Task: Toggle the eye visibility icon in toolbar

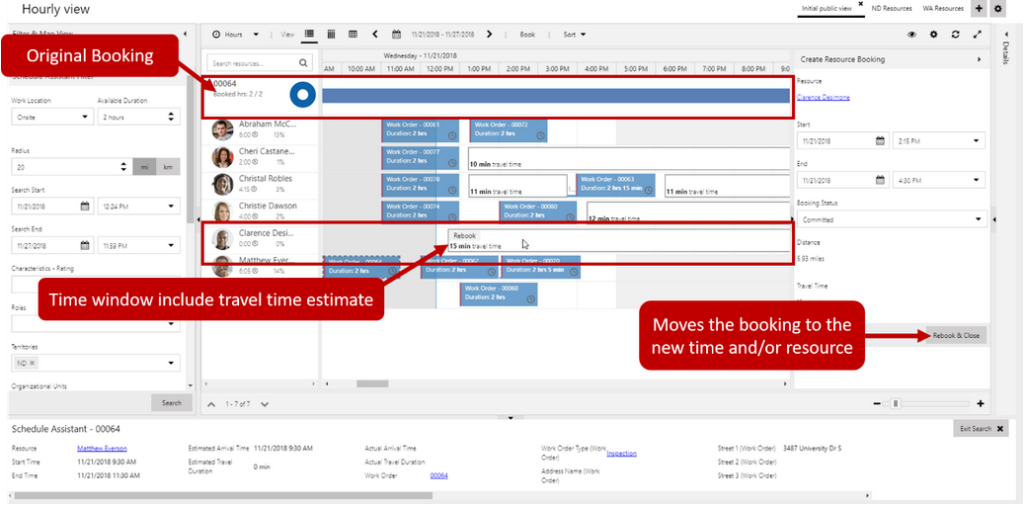Action: coord(912,35)
